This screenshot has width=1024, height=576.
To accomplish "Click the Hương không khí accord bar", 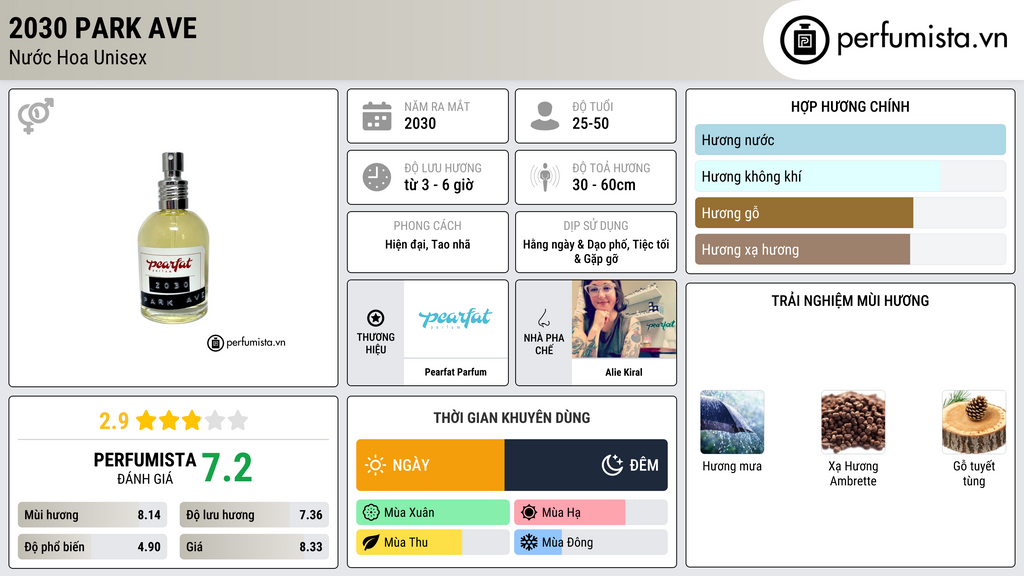I will tap(850, 176).
